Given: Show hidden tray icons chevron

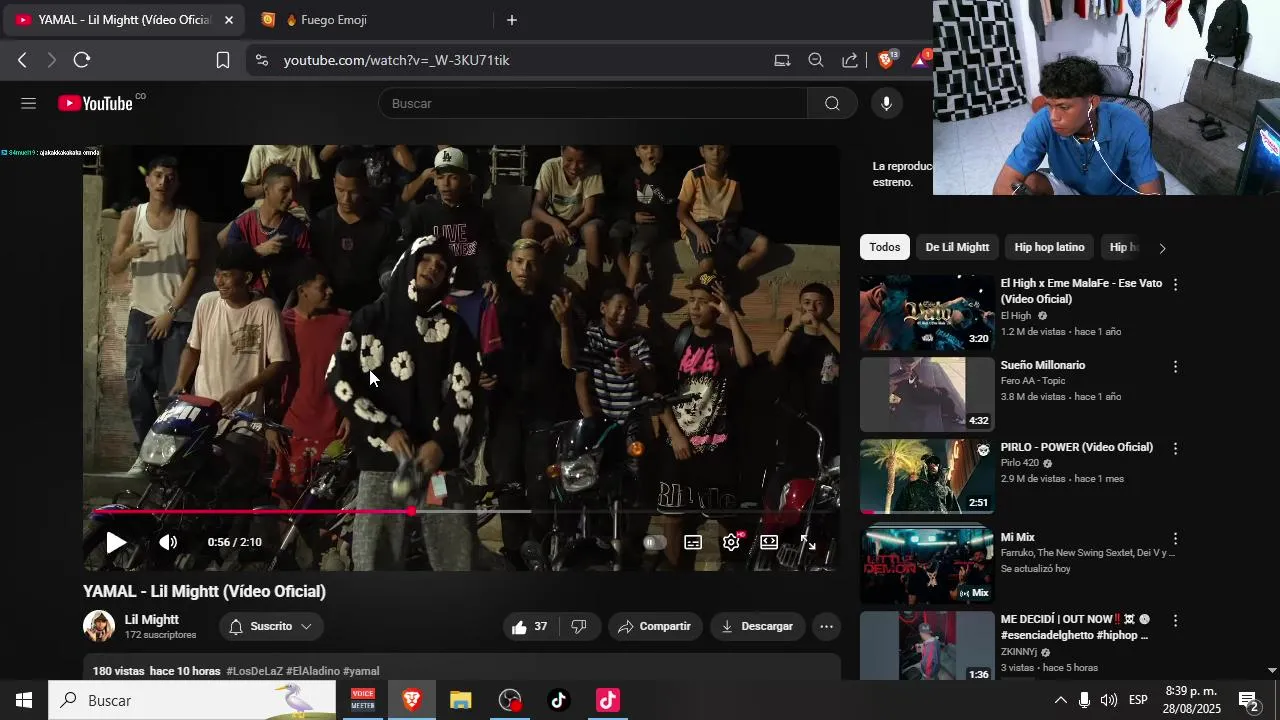Looking at the screenshot, I should tap(1061, 700).
